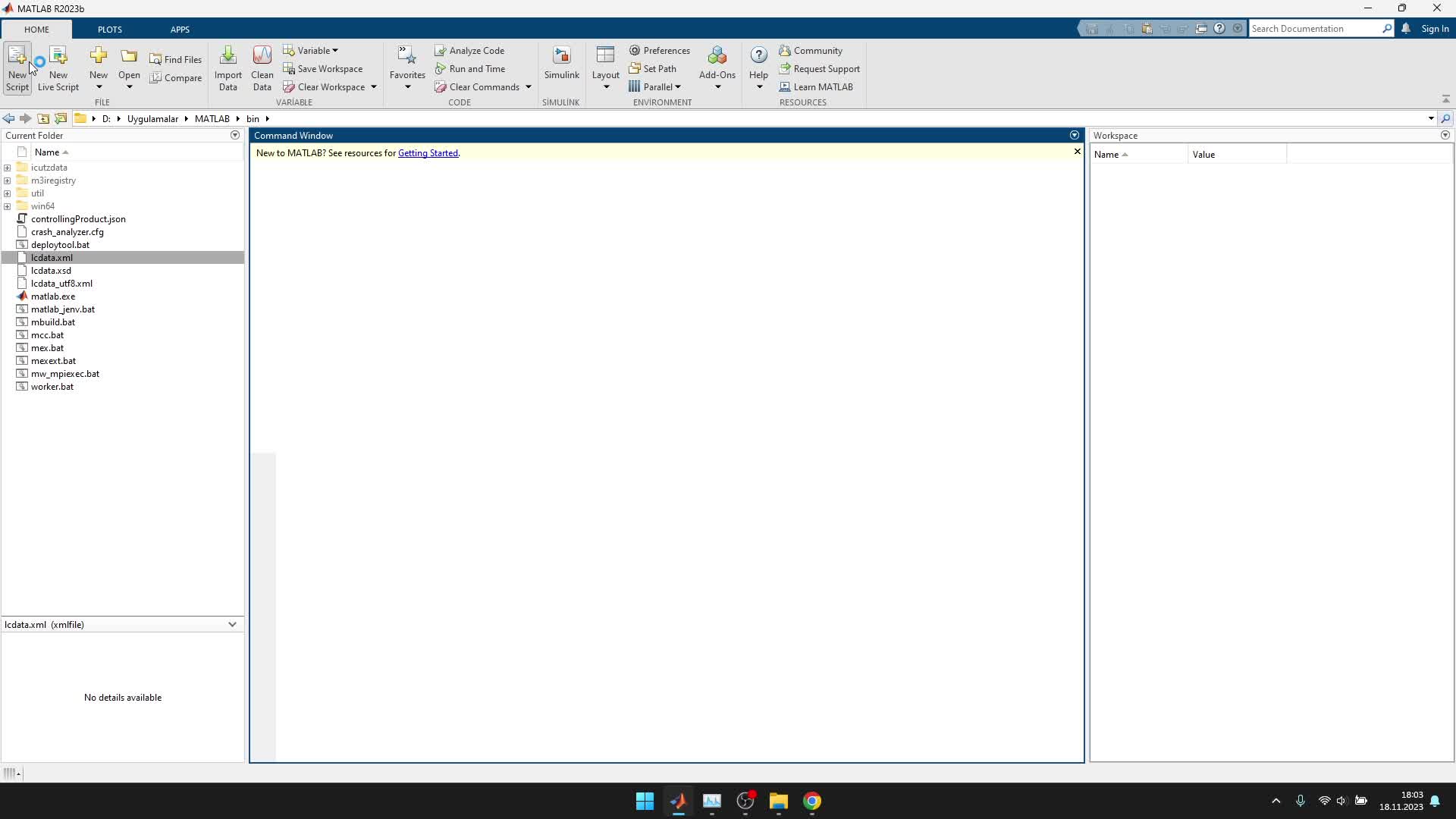Expand Clear Workspace dropdown arrow
Image resolution: width=1456 pixels, height=819 pixels.
tap(374, 87)
